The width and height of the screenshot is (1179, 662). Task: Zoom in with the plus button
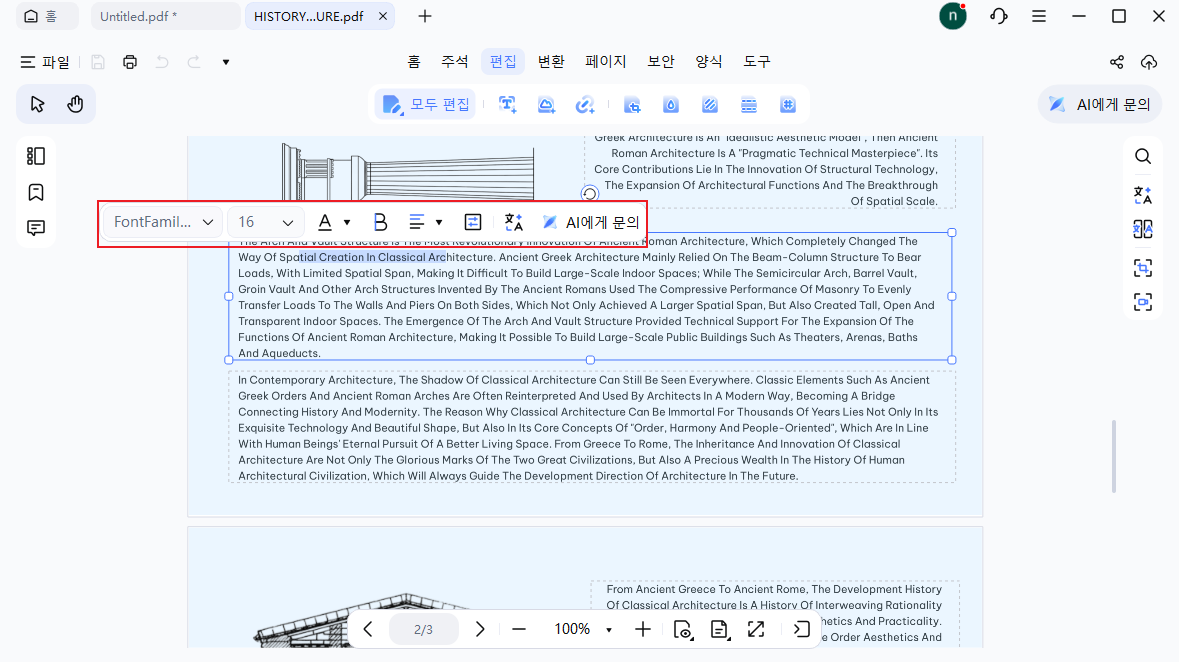643,629
